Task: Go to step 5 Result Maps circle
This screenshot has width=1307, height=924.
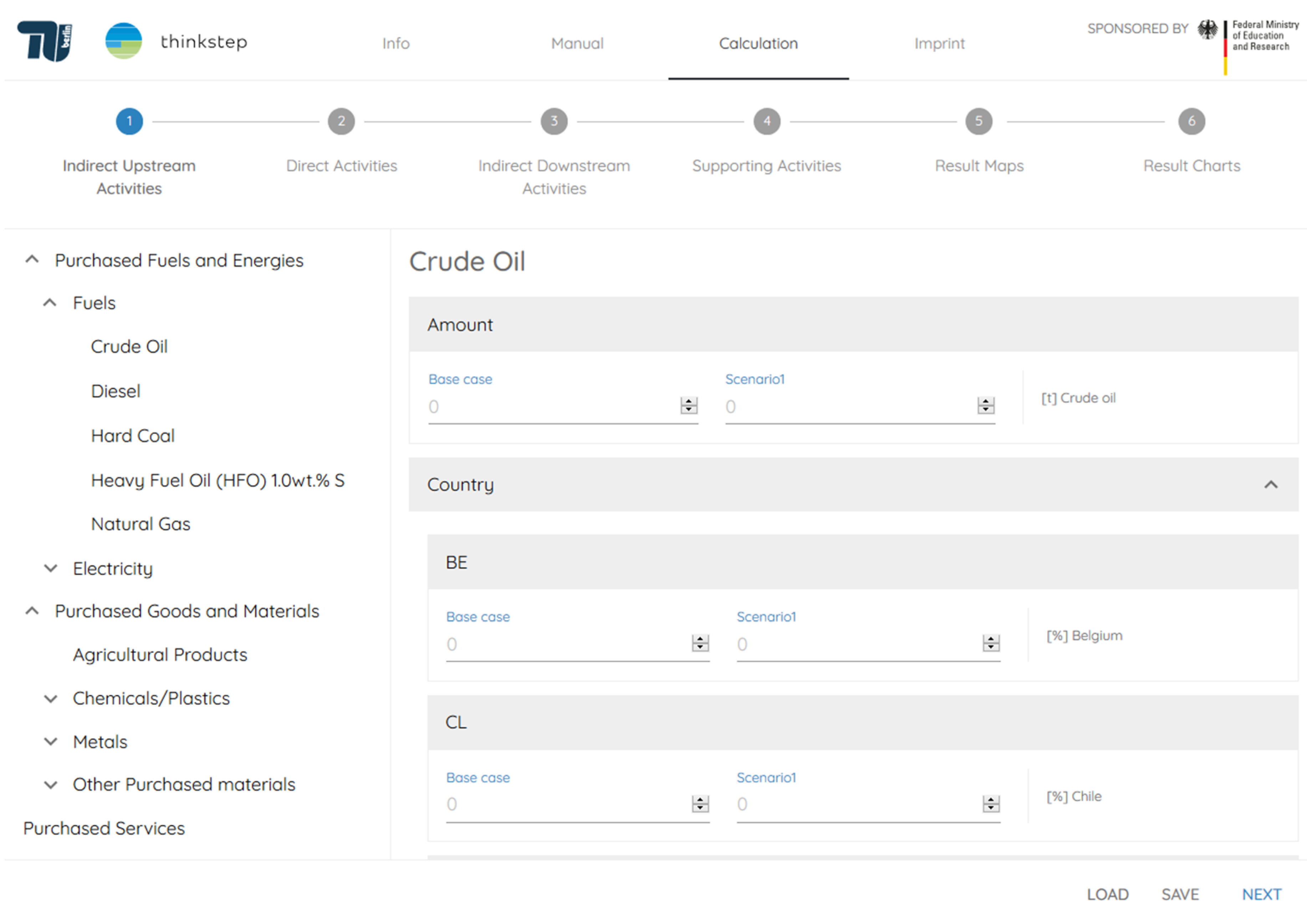Action: pyautogui.click(x=979, y=121)
